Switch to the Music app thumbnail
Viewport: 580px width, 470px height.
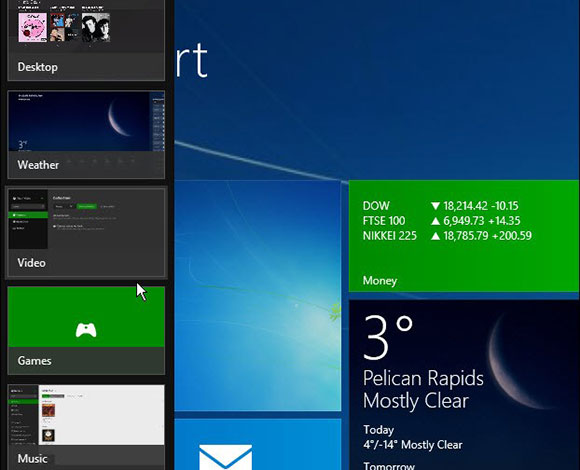[86, 427]
